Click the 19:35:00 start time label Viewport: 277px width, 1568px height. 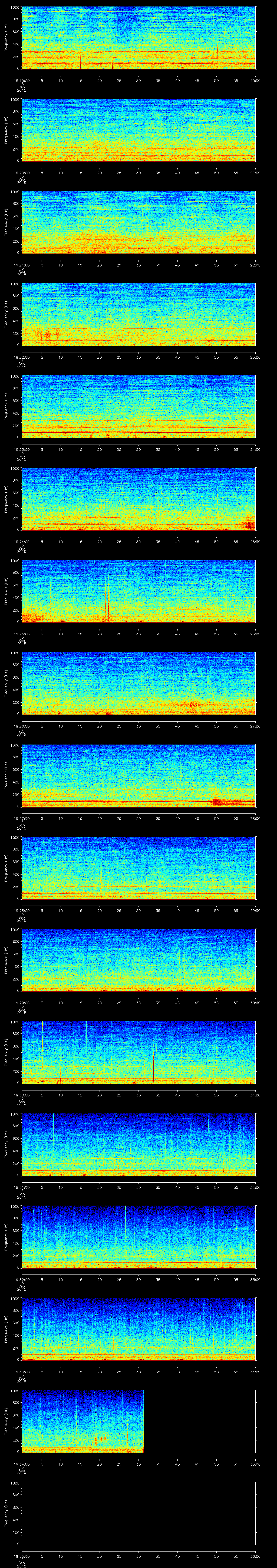tap(21, 1556)
